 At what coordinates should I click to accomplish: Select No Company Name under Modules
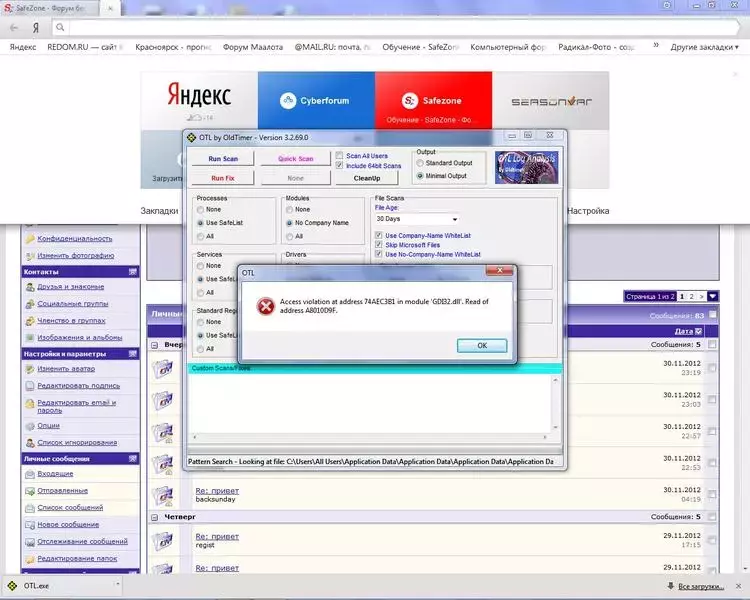289,223
